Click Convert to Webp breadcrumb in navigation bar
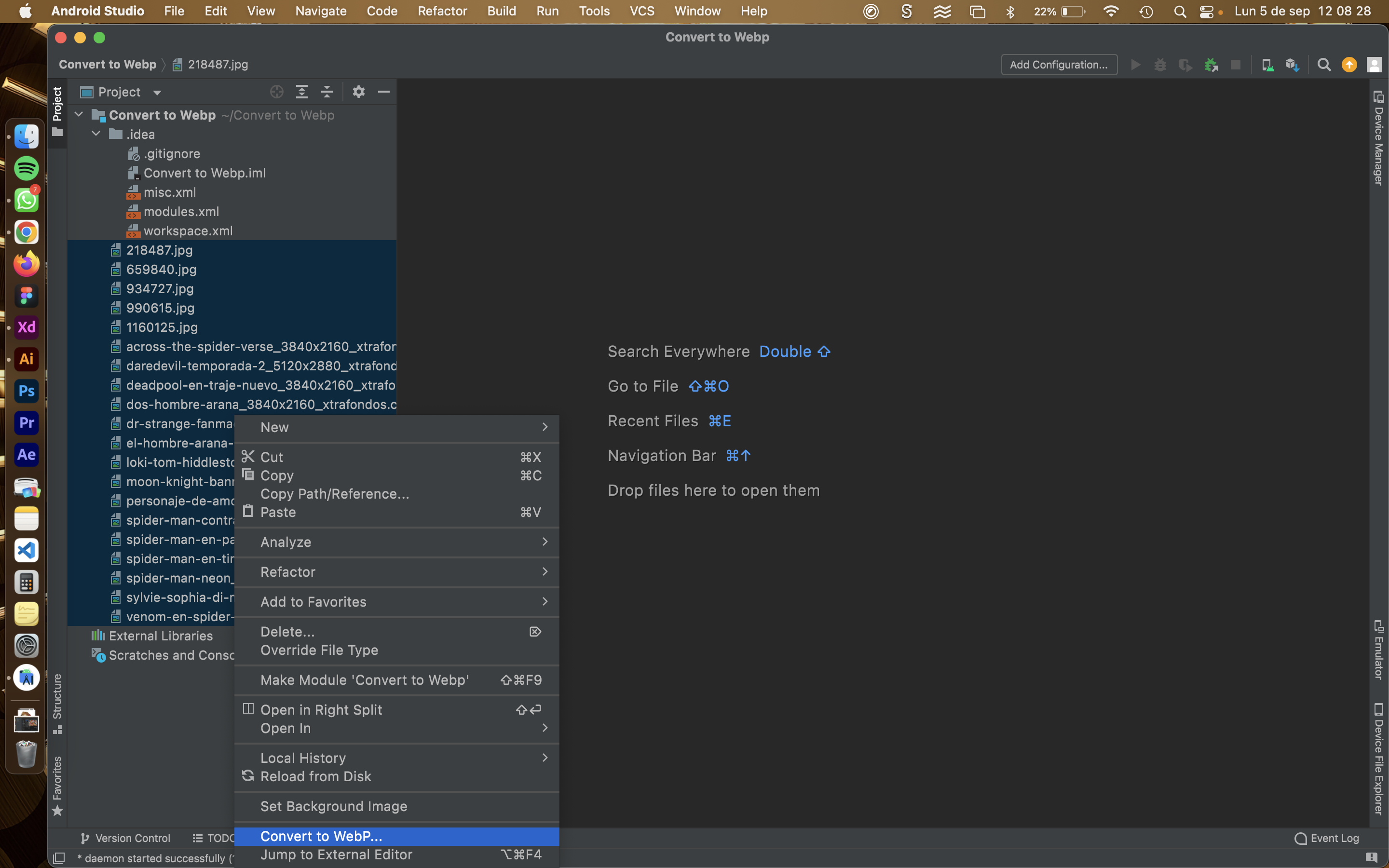Viewport: 1389px width, 868px height. [x=108, y=64]
